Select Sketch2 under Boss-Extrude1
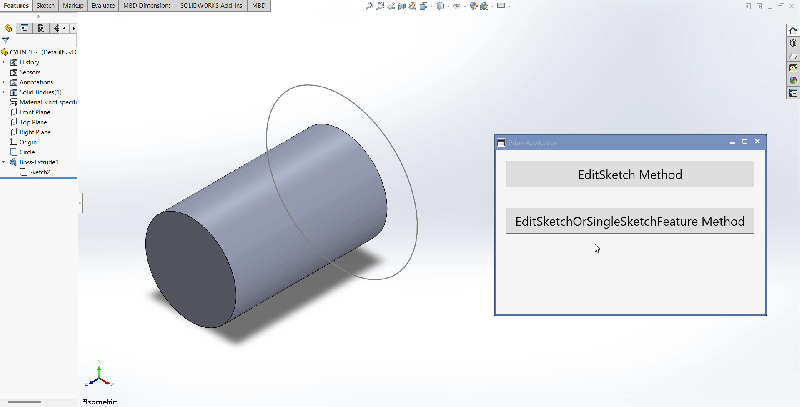800x407 pixels. [x=35, y=172]
